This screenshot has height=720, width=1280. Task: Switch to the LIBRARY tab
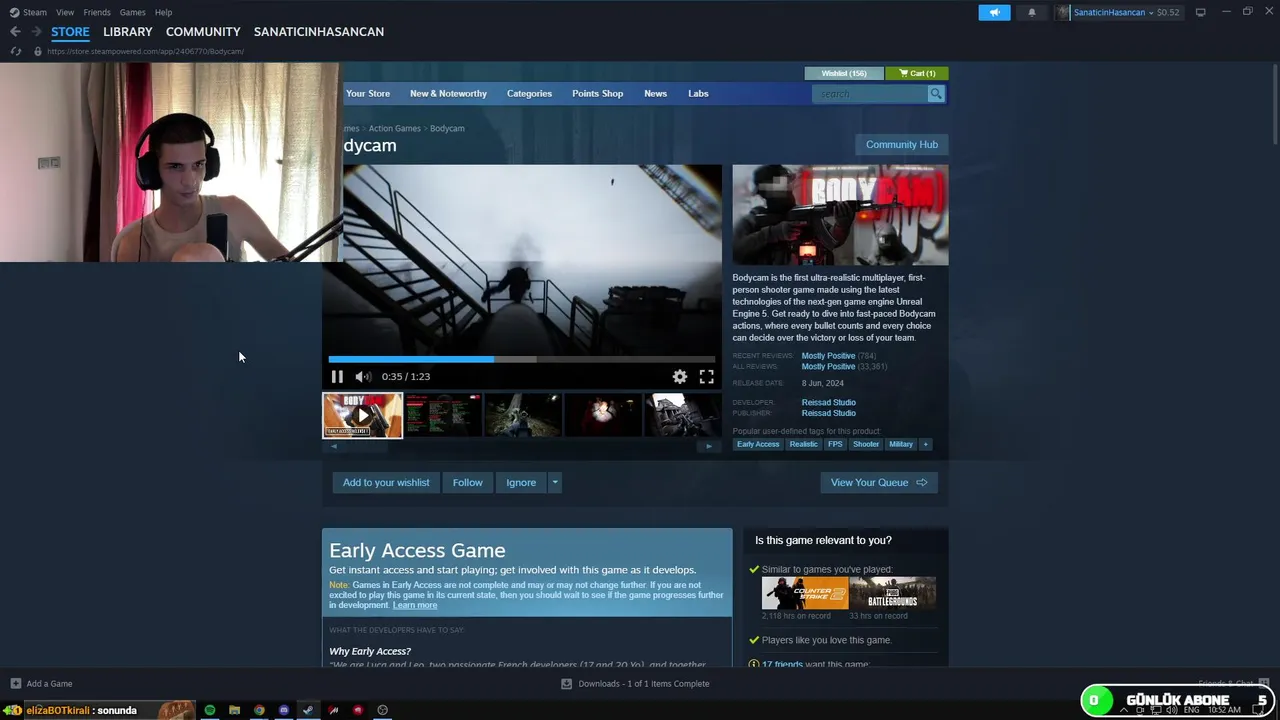tap(128, 32)
